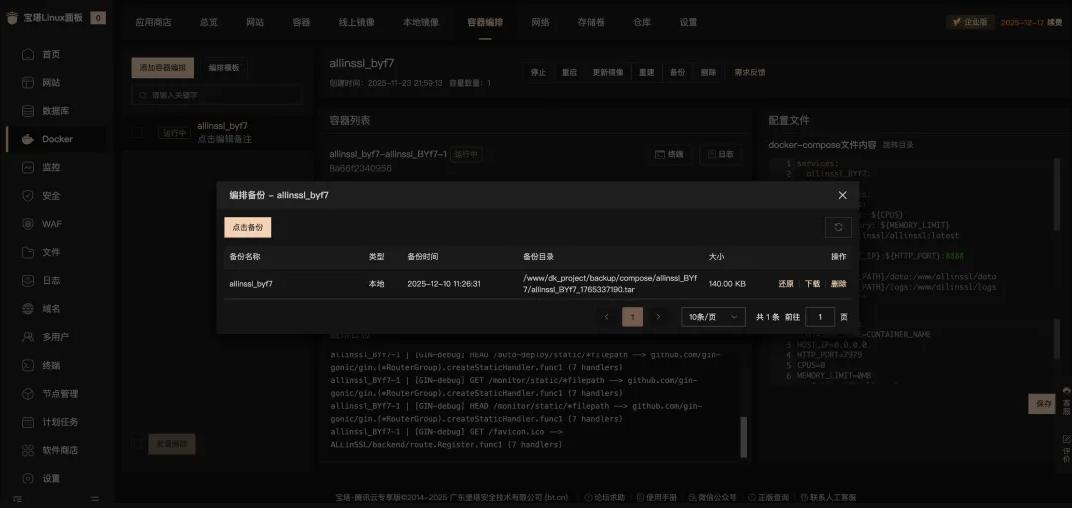Viewport: 1072px width, 508px height.
Task: Go to previous page in backup dialog
Action: 606,317
